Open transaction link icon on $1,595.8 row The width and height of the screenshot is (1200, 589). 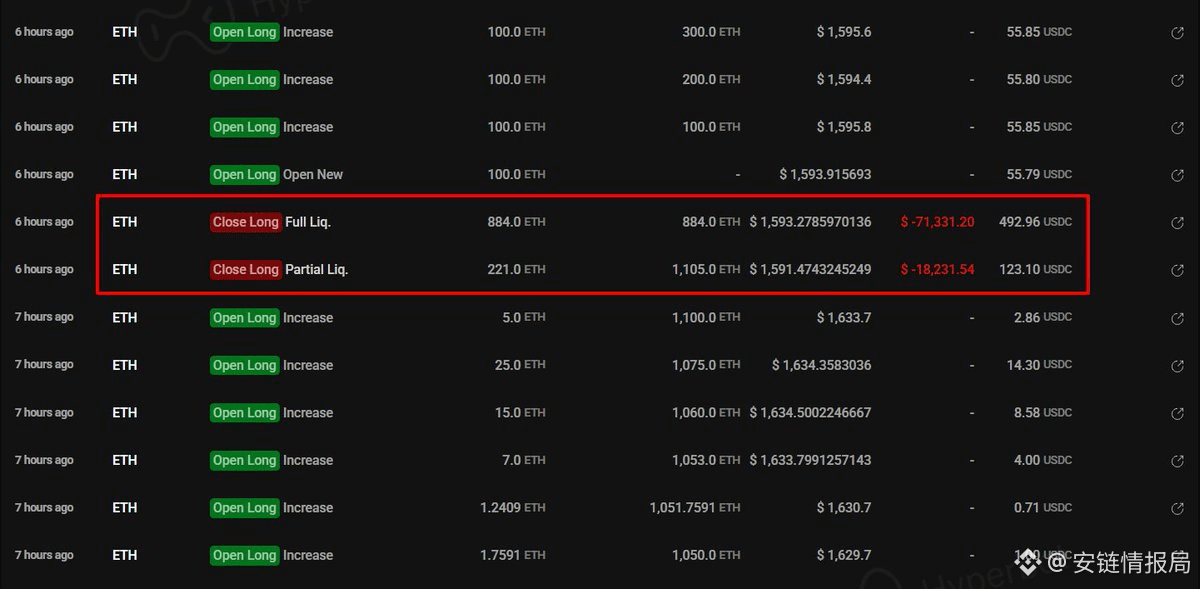coord(1177,128)
